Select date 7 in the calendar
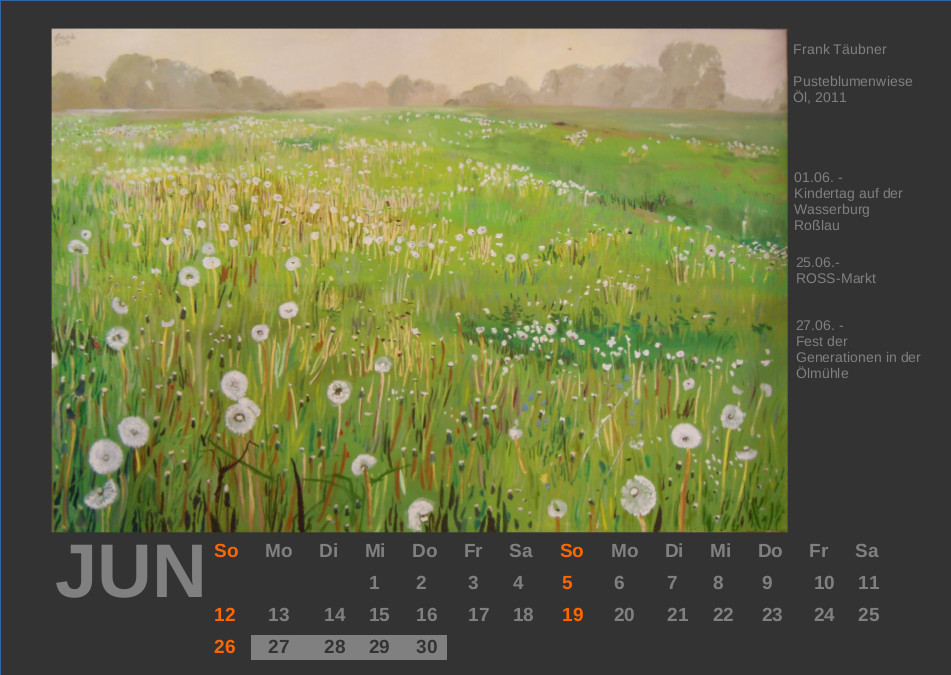Screen dimensions: 951x675 [672, 583]
